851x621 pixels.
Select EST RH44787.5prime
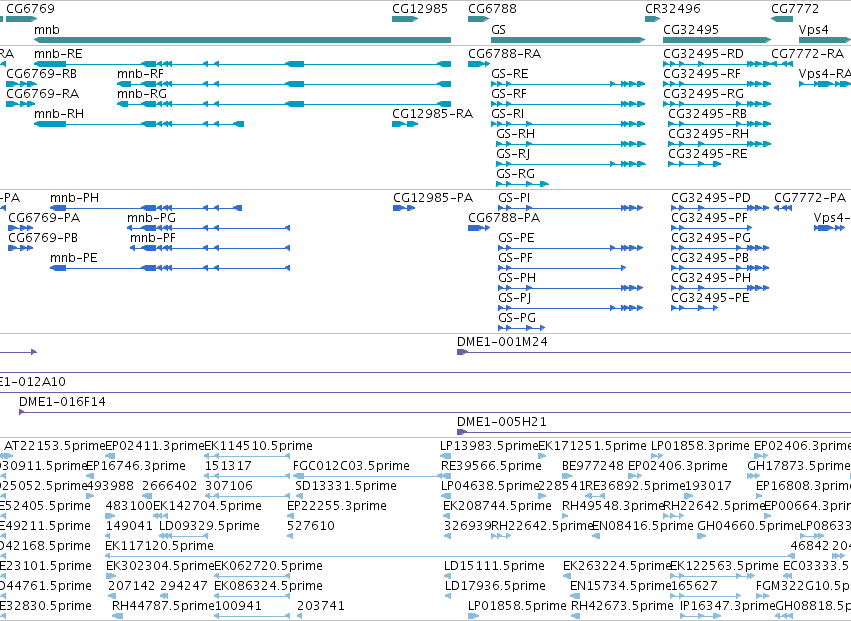118,616
